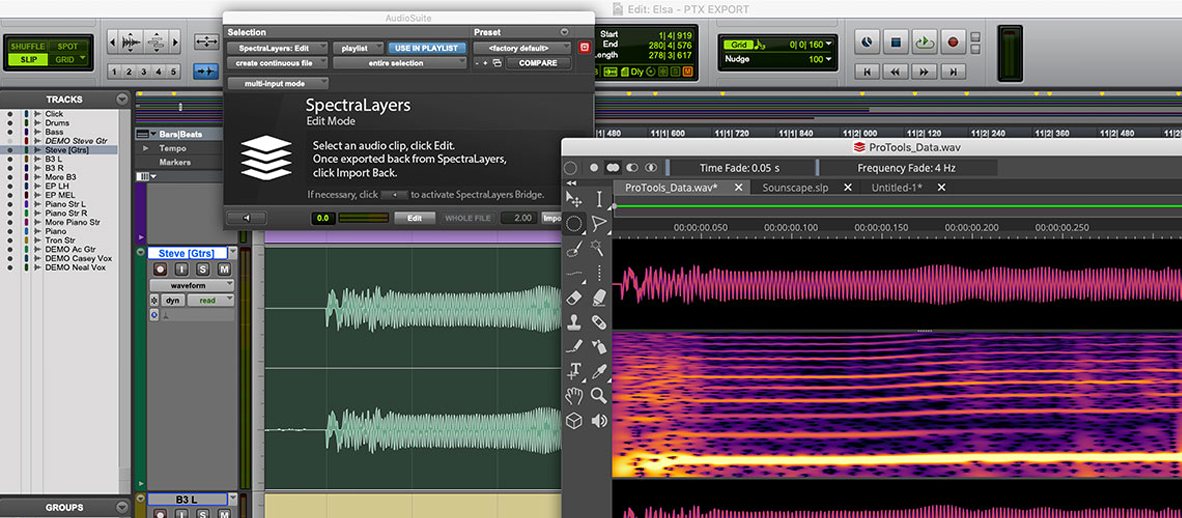Select the polygonal lasso selection tool
This screenshot has width=1182, height=518.
tap(599, 223)
